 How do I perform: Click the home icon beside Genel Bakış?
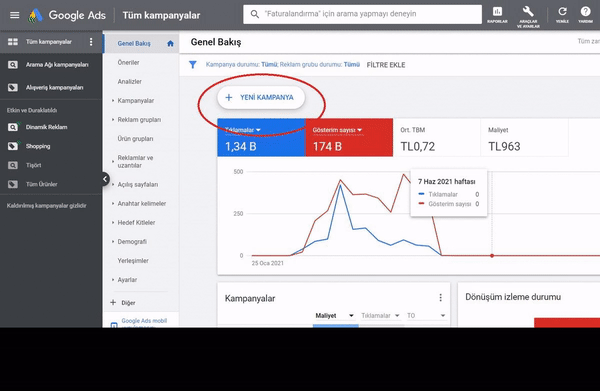(170, 43)
